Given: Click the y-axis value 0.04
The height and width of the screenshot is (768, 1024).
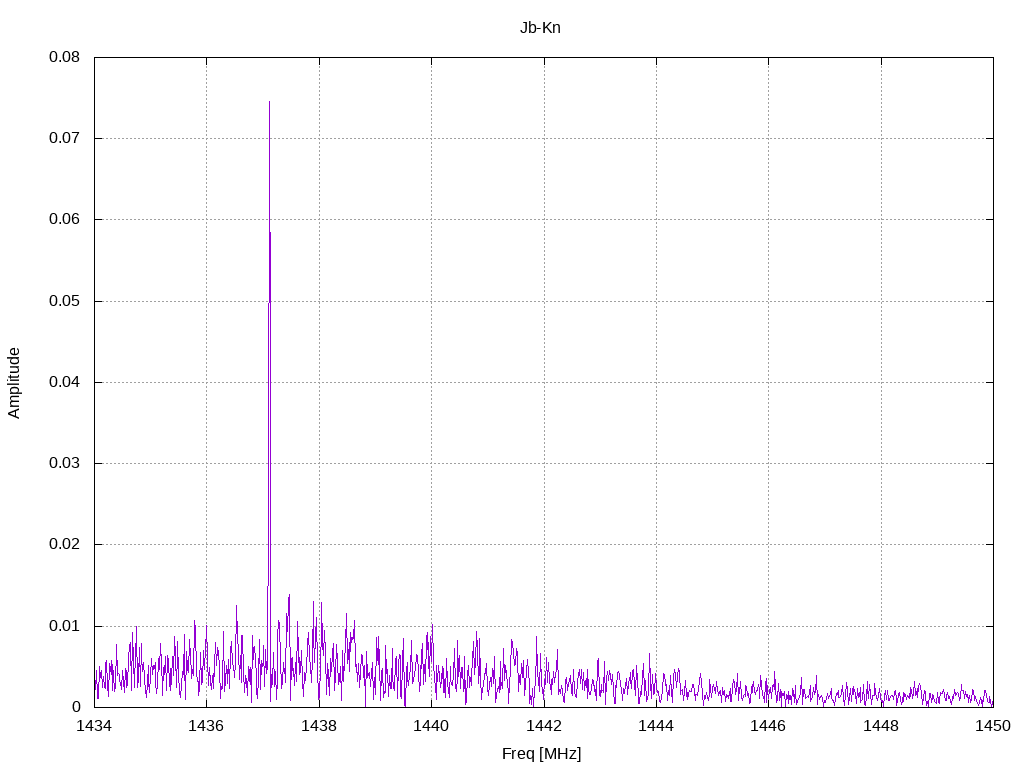Looking at the screenshot, I should (65, 381).
